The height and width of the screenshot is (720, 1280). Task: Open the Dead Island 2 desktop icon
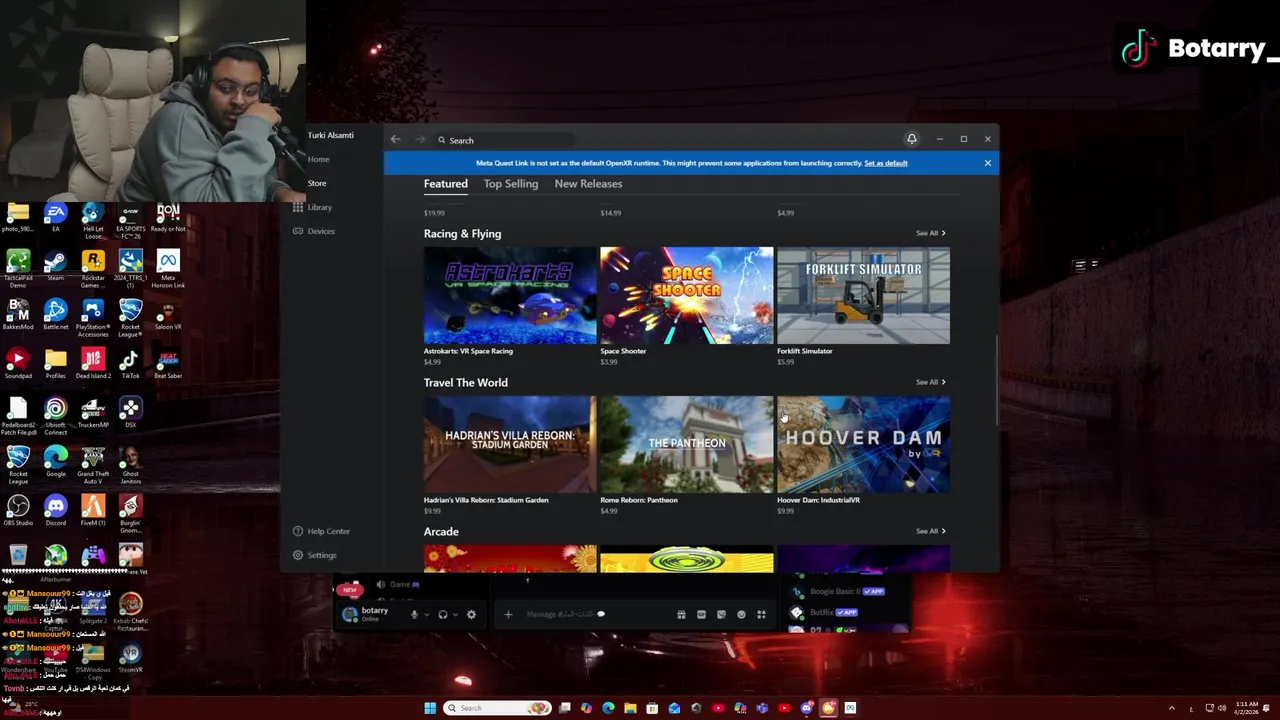click(x=93, y=363)
